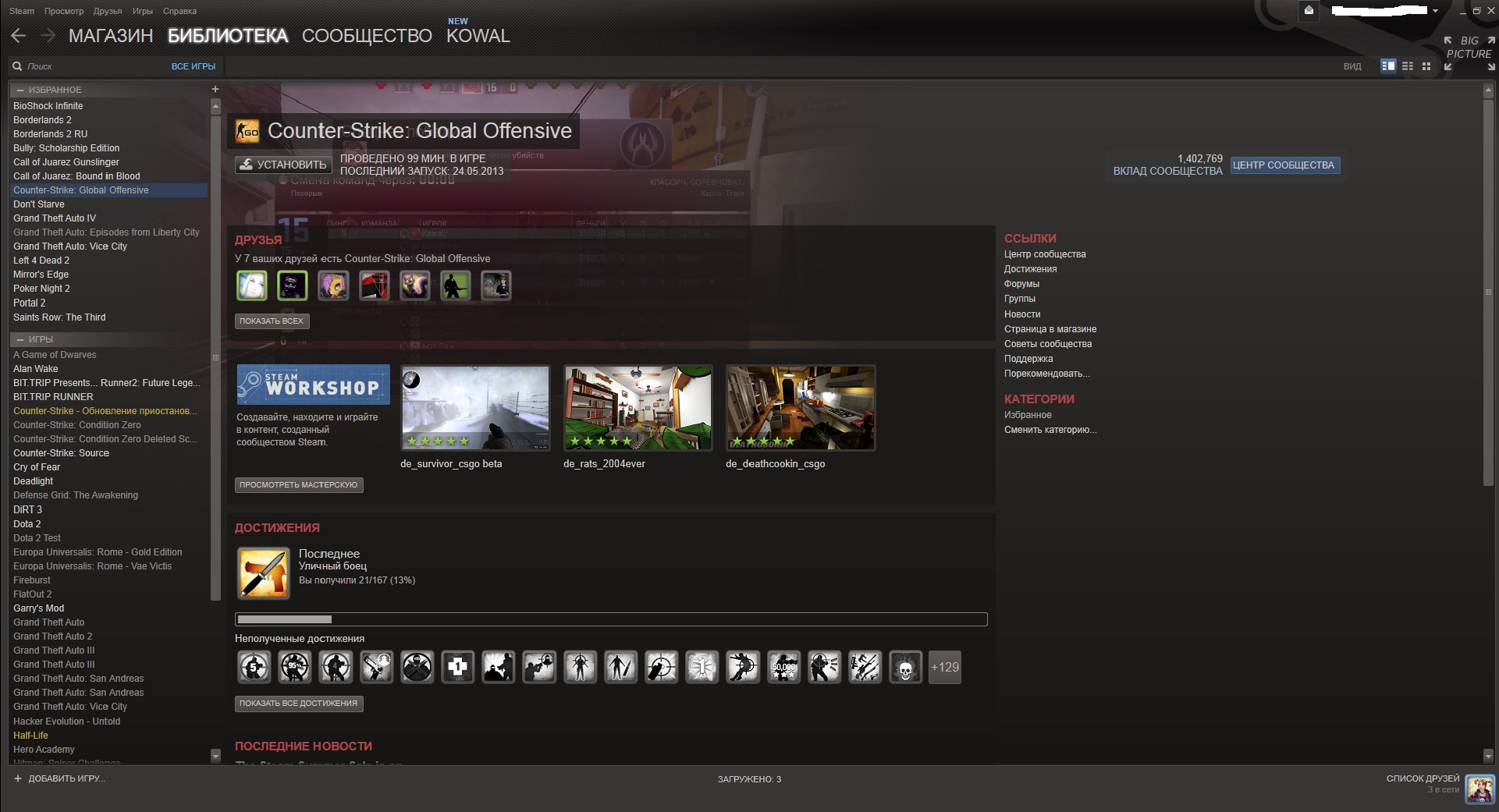This screenshot has width=1499, height=812.
Task: Click the plus icon beside ИЗБРАННОЕ
Action: (215, 89)
